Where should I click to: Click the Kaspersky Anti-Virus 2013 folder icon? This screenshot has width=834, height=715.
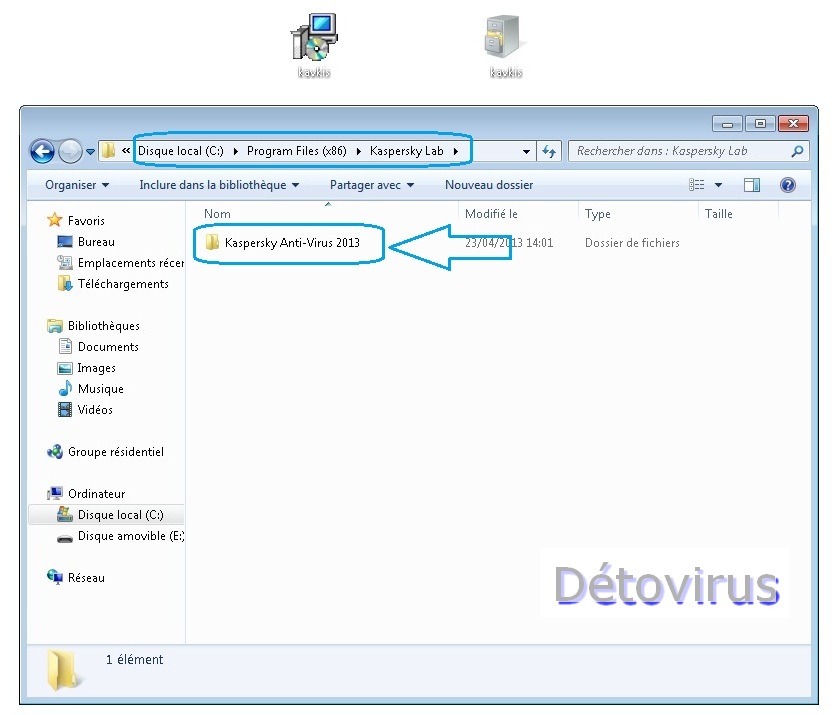[x=212, y=243]
